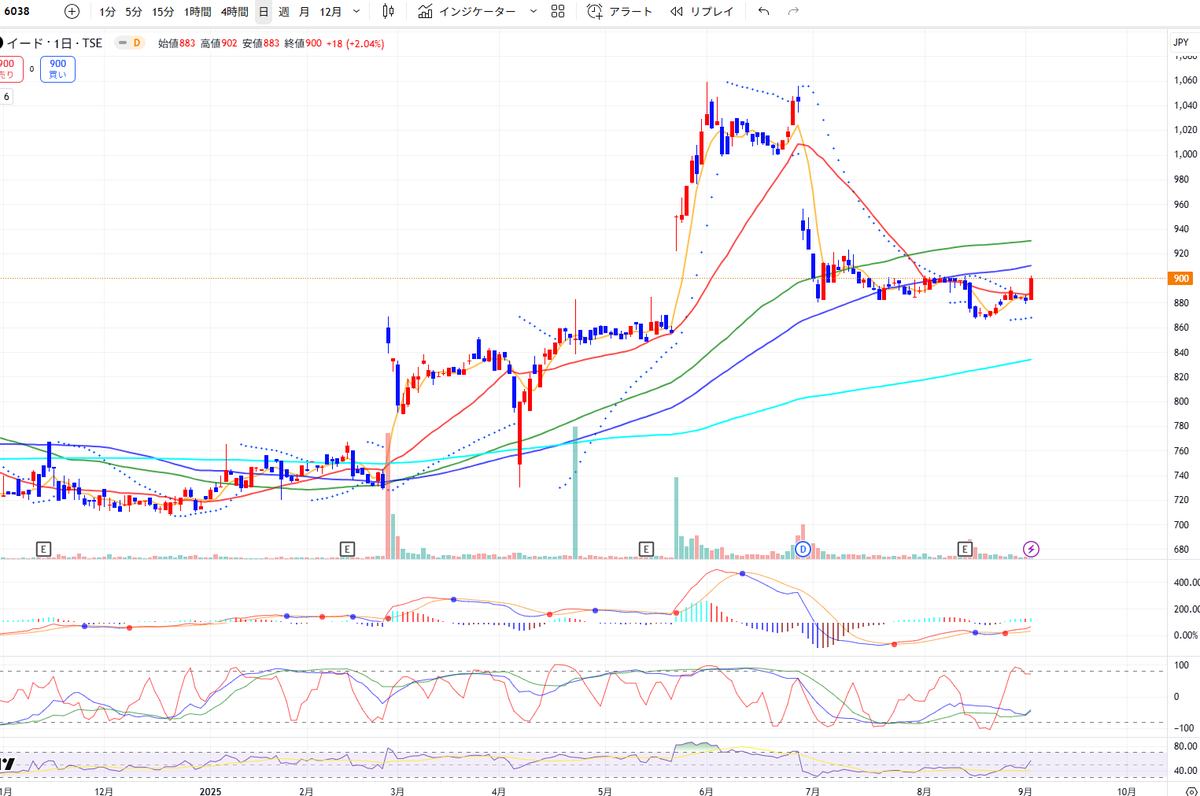Click the 800 price scale label
This screenshot has width=1200, height=796.
(1181, 401)
